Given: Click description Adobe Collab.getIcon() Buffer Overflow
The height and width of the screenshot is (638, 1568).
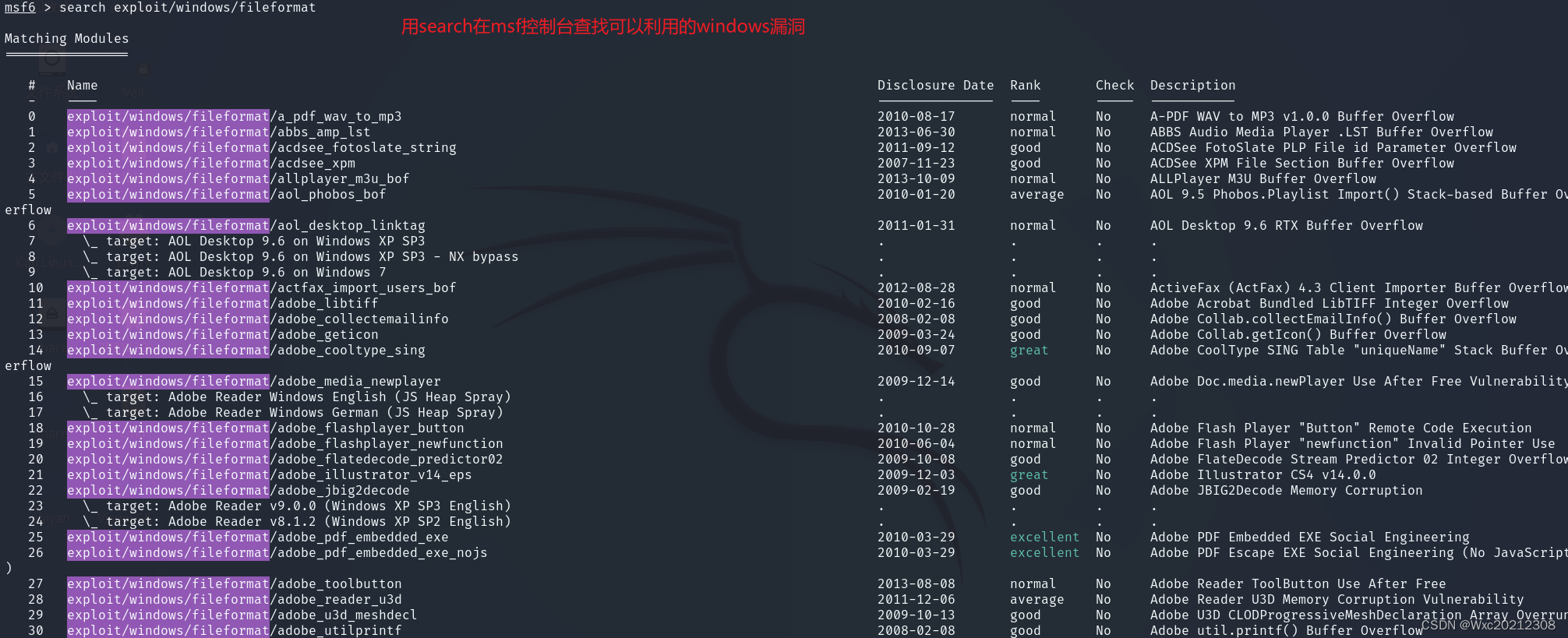Looking at the screenshot, I should click(x=1298, y=335).
